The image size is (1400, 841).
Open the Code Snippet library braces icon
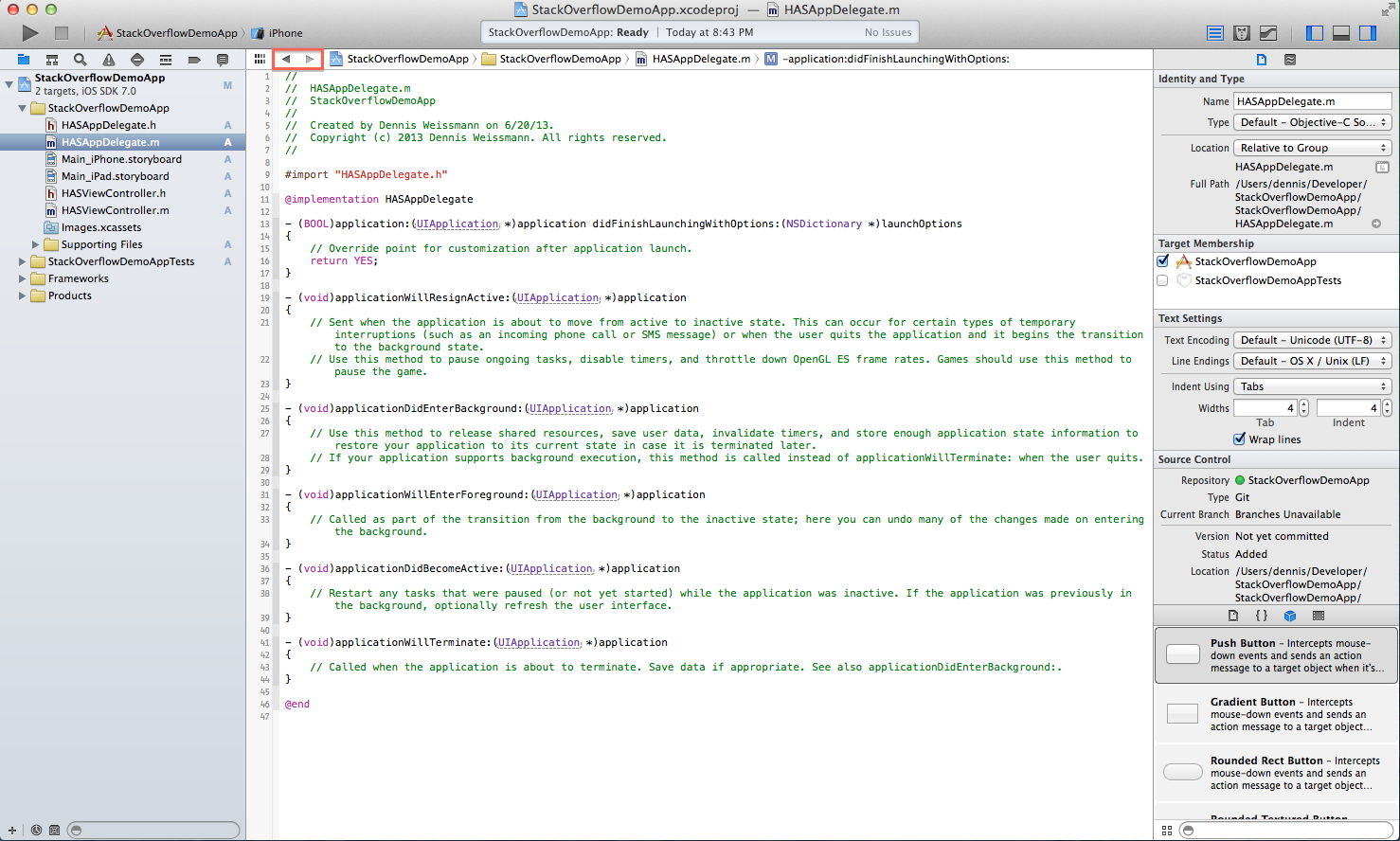(1262, 616)
